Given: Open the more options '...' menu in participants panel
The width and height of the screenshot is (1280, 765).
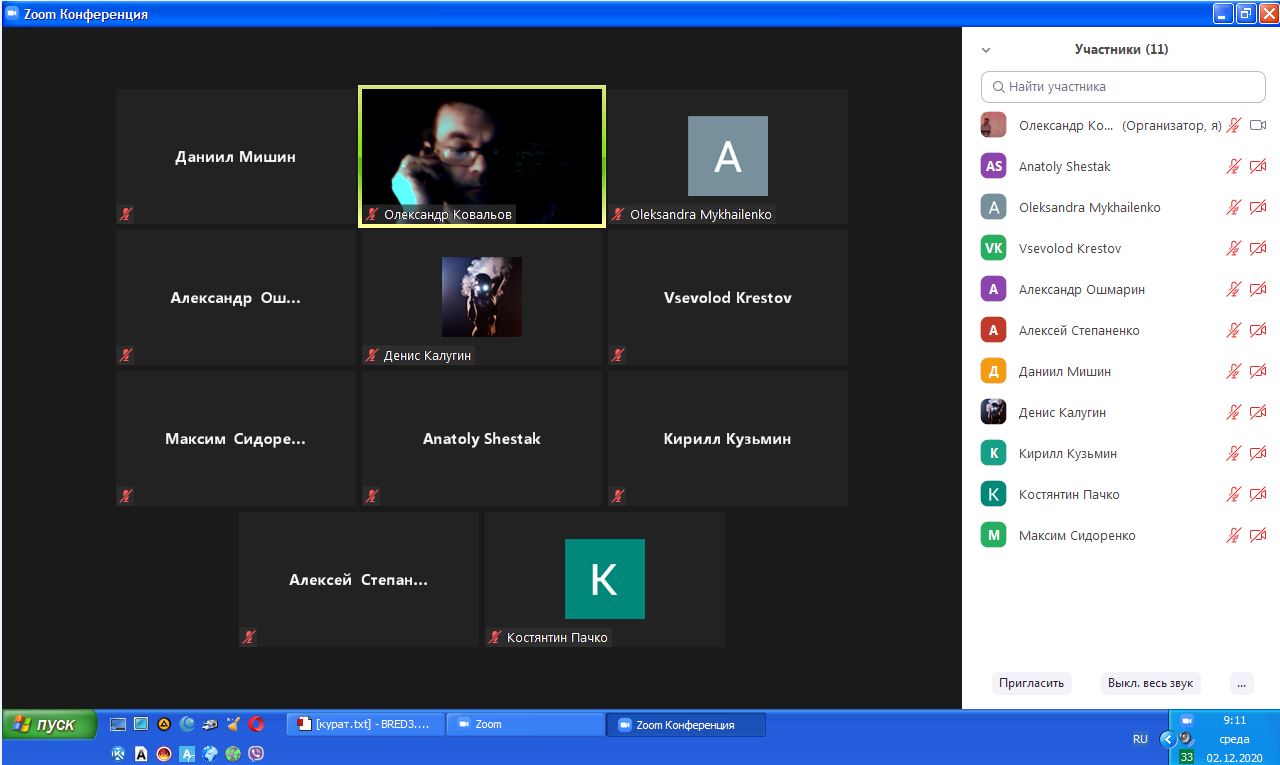Looking at the screenshot, I should [1241, 684].
